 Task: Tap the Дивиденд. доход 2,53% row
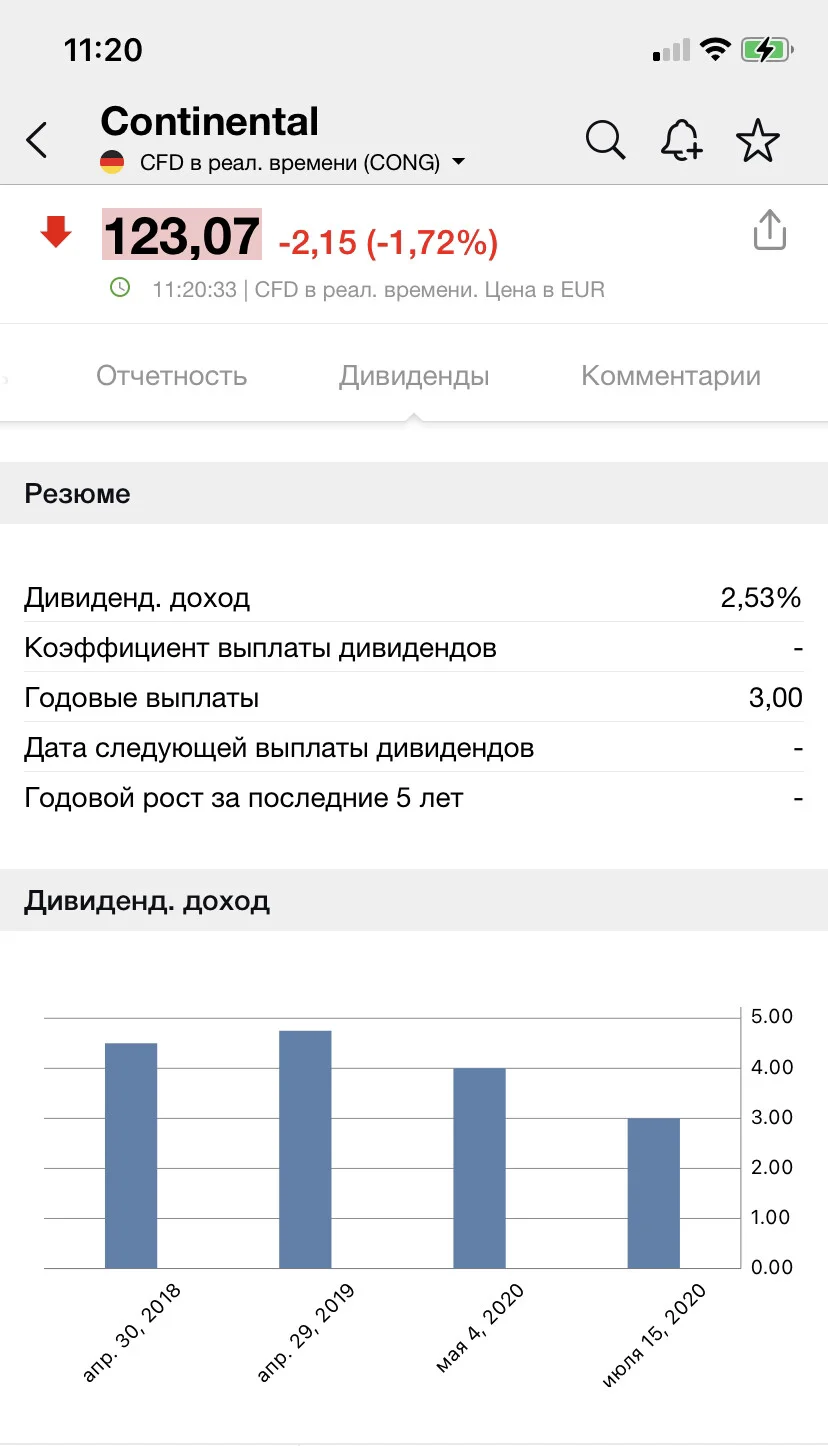pos(414,598)
